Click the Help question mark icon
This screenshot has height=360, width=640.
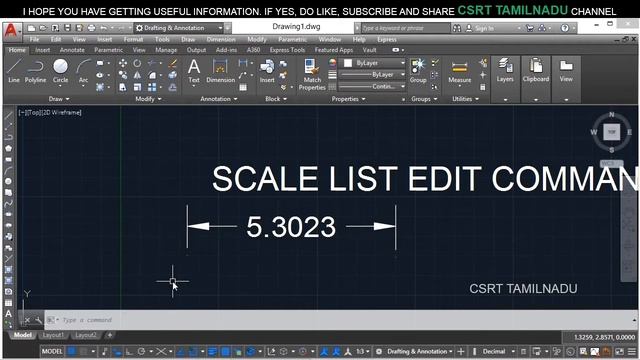coord(565,28)
